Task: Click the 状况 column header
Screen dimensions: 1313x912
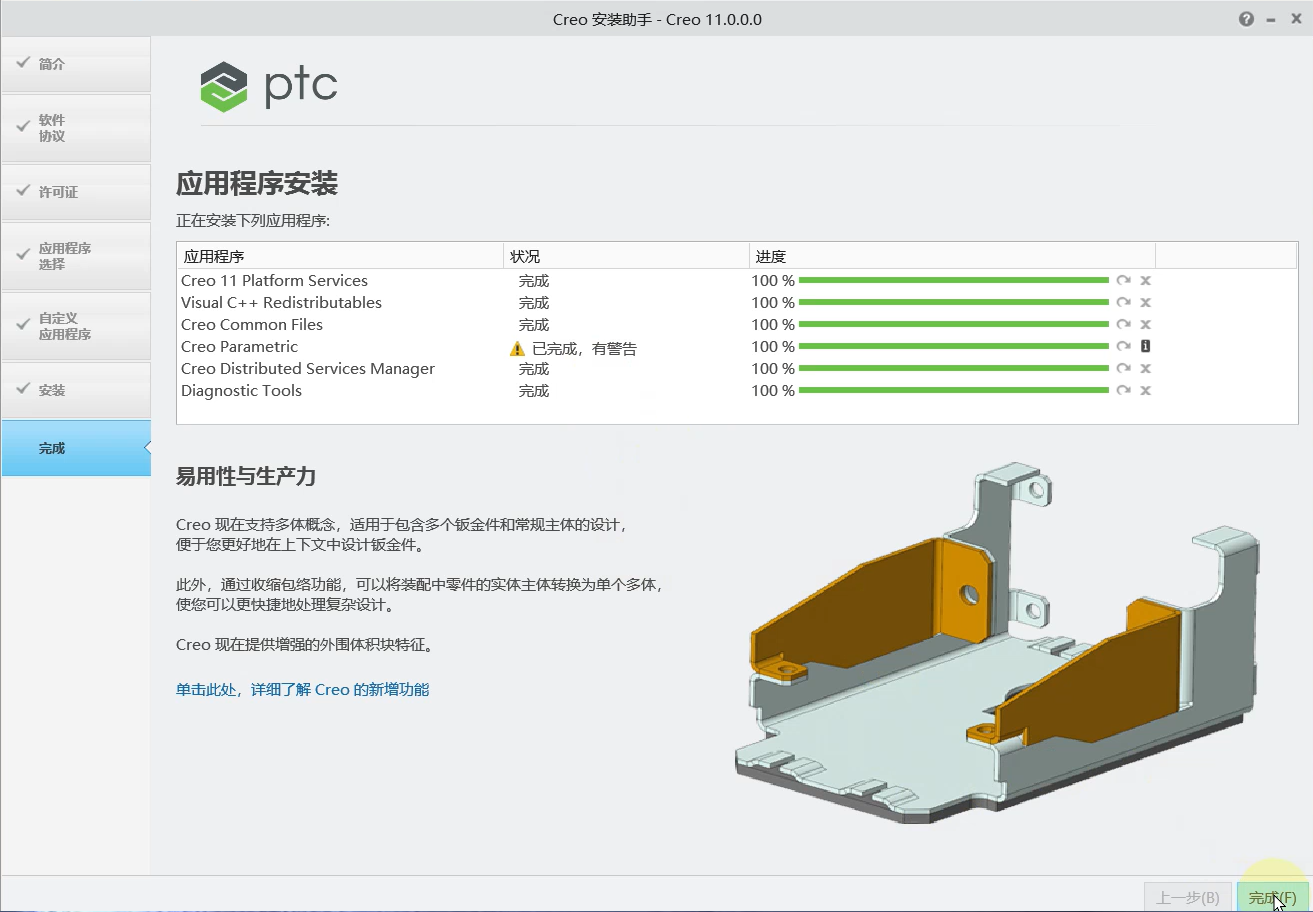Action: point(626,256)
